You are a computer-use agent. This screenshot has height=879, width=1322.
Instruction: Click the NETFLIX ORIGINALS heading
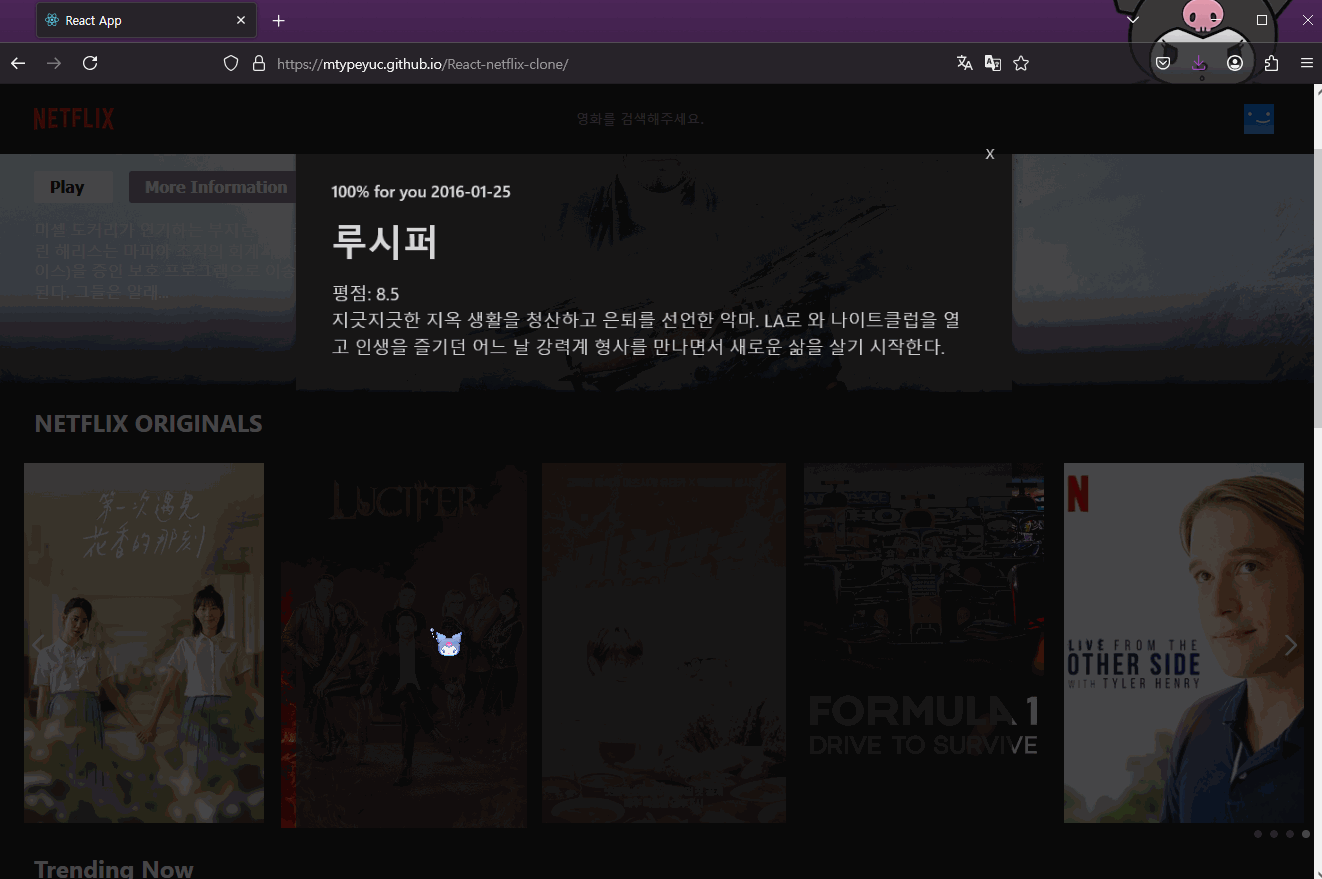[148, 424]
